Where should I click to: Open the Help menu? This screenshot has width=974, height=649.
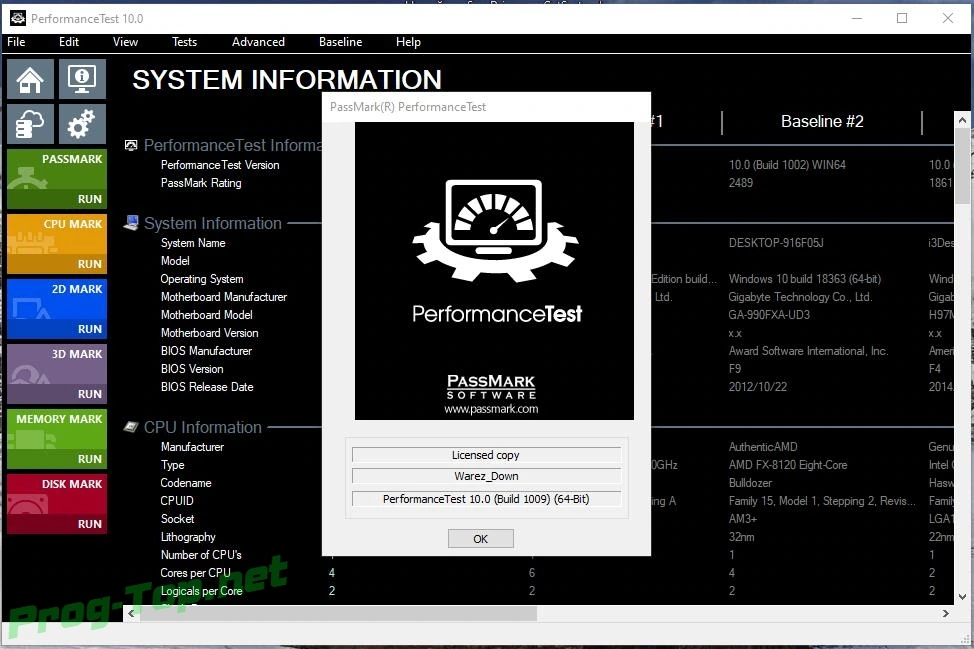(408, 42)
